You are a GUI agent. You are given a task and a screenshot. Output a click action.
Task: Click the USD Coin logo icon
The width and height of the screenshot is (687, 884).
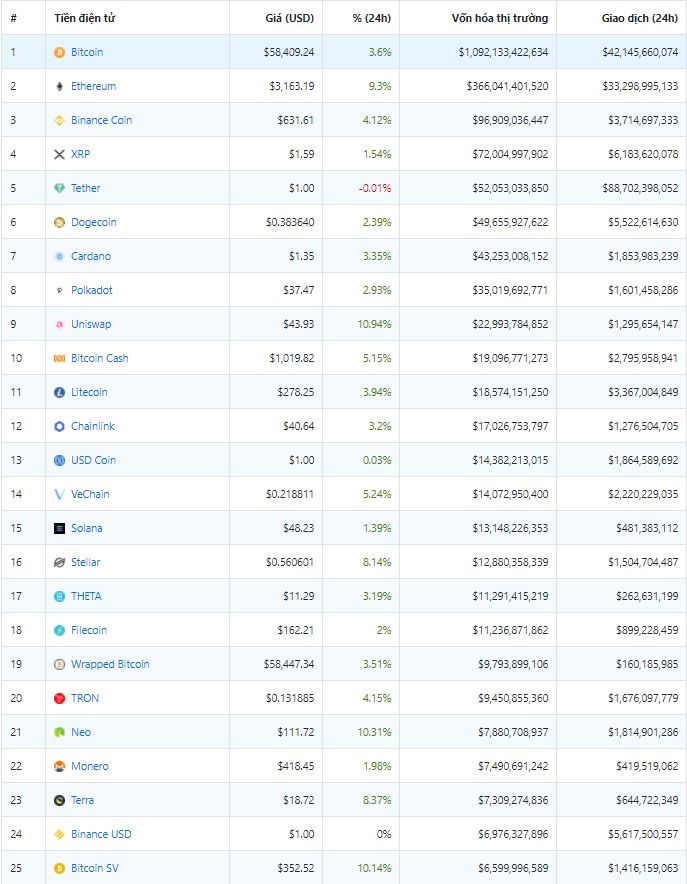pyautogui.click(x=59, y=460)
